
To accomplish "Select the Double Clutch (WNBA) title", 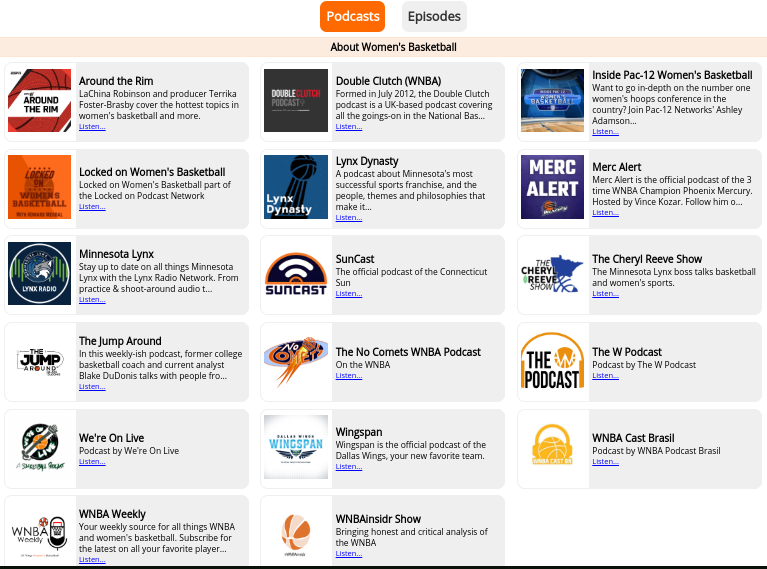I will [388, 81].
